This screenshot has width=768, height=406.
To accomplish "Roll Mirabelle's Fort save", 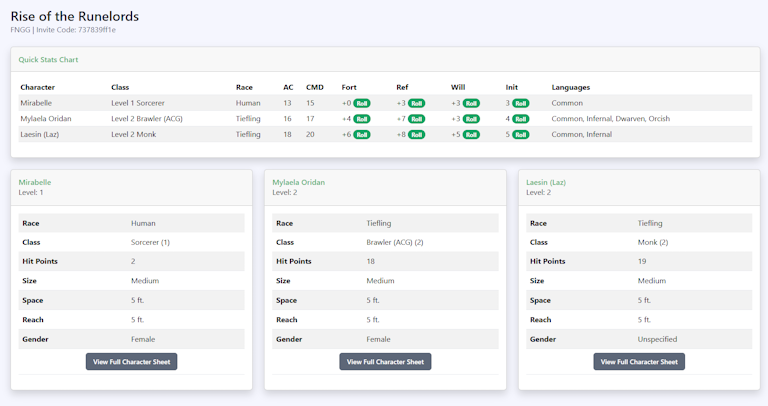I will (x=362, y=103).
